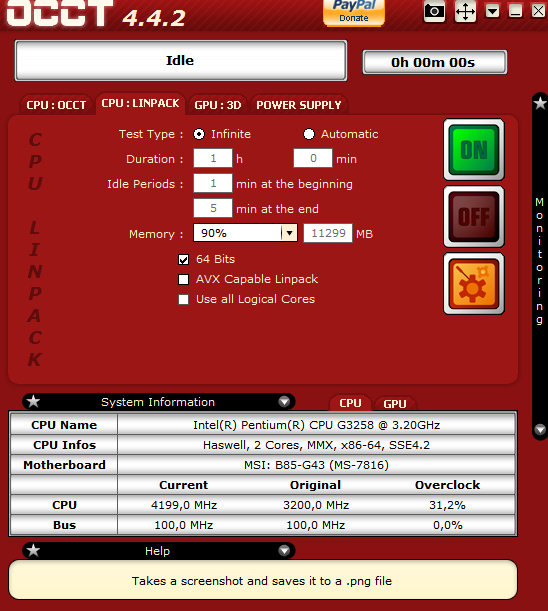
Task: Switch to the CPU : OCCT tab
Action: (x=56, y=105)
